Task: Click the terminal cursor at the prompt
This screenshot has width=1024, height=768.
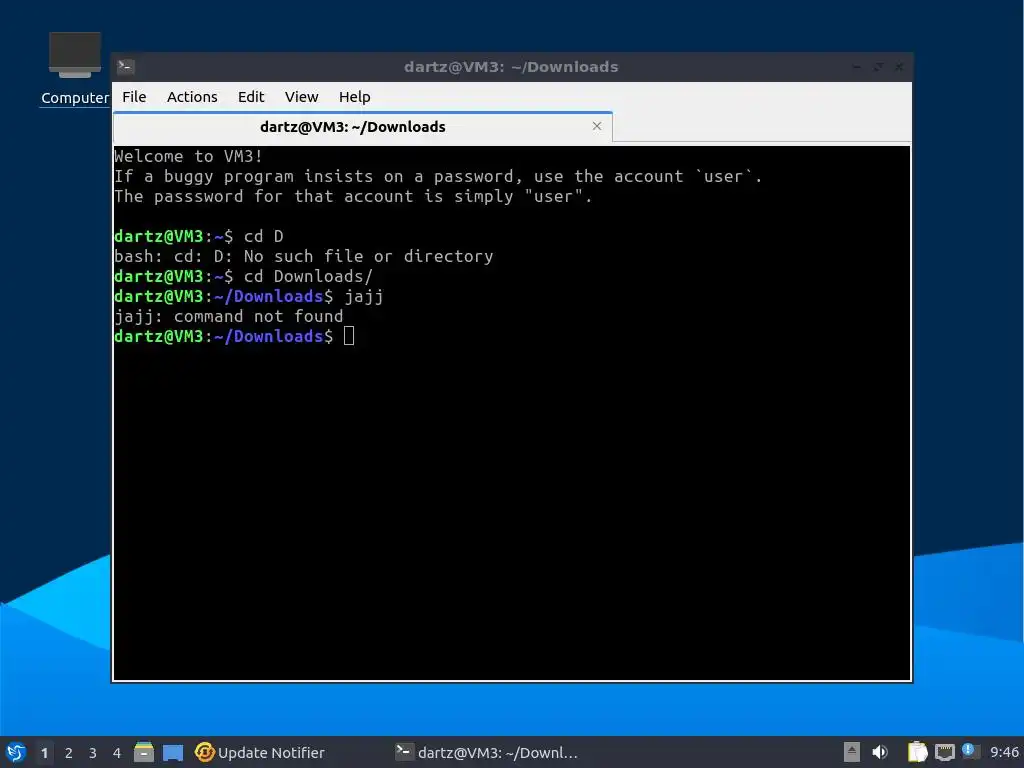Action: [349, 336]
